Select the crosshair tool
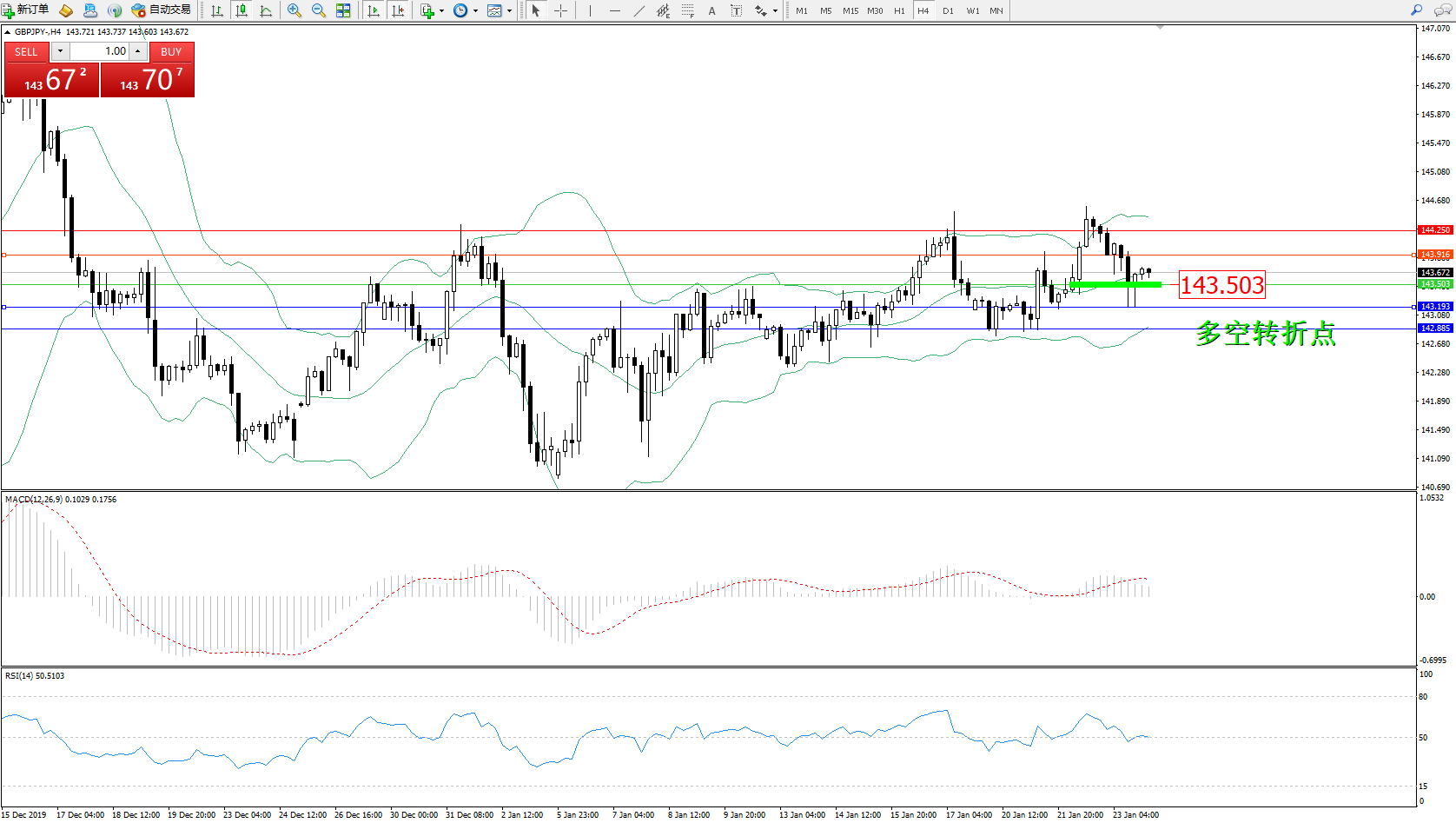Viewport: 1456px width, 823px height. [561, 10]
